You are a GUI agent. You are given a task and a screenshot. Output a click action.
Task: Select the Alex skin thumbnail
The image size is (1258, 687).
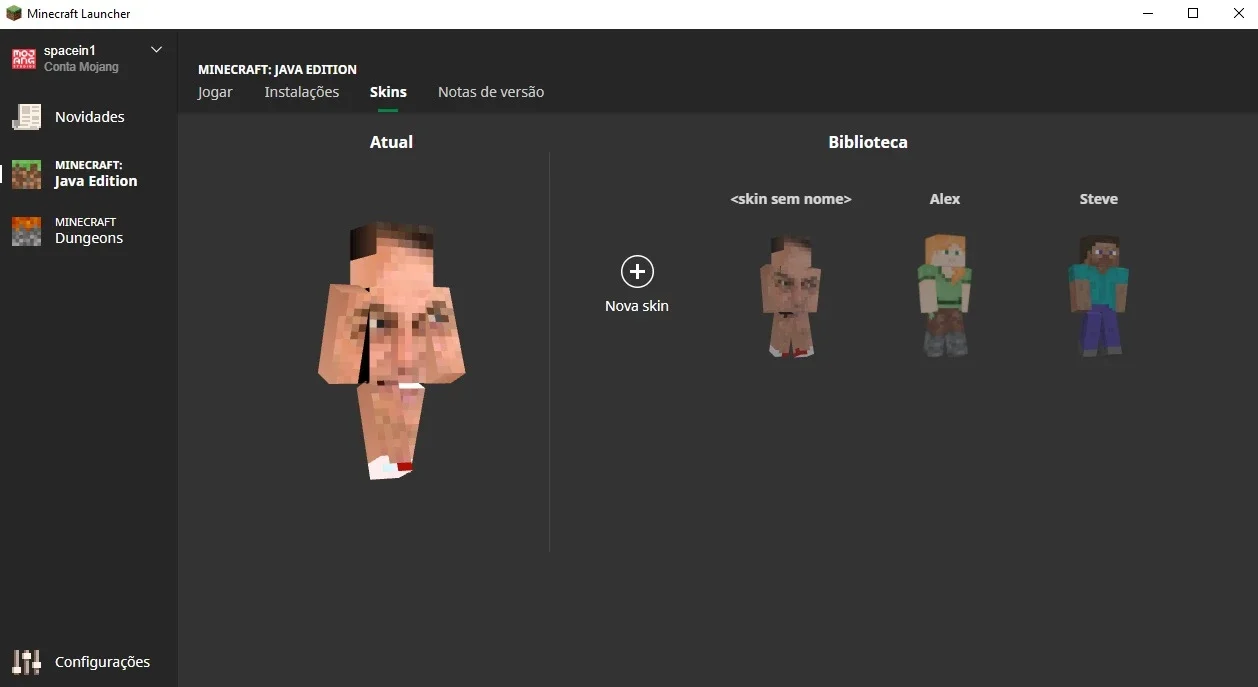pos(944,296)
